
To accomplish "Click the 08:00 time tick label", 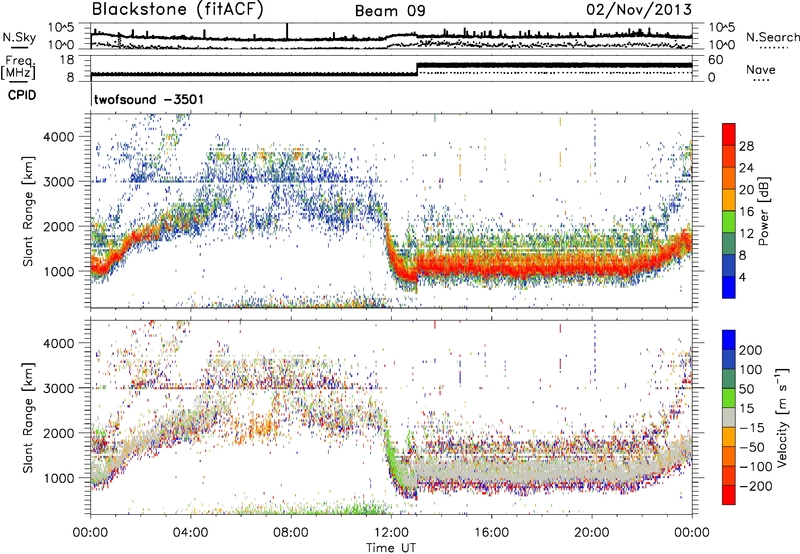I will pos(291,533).
